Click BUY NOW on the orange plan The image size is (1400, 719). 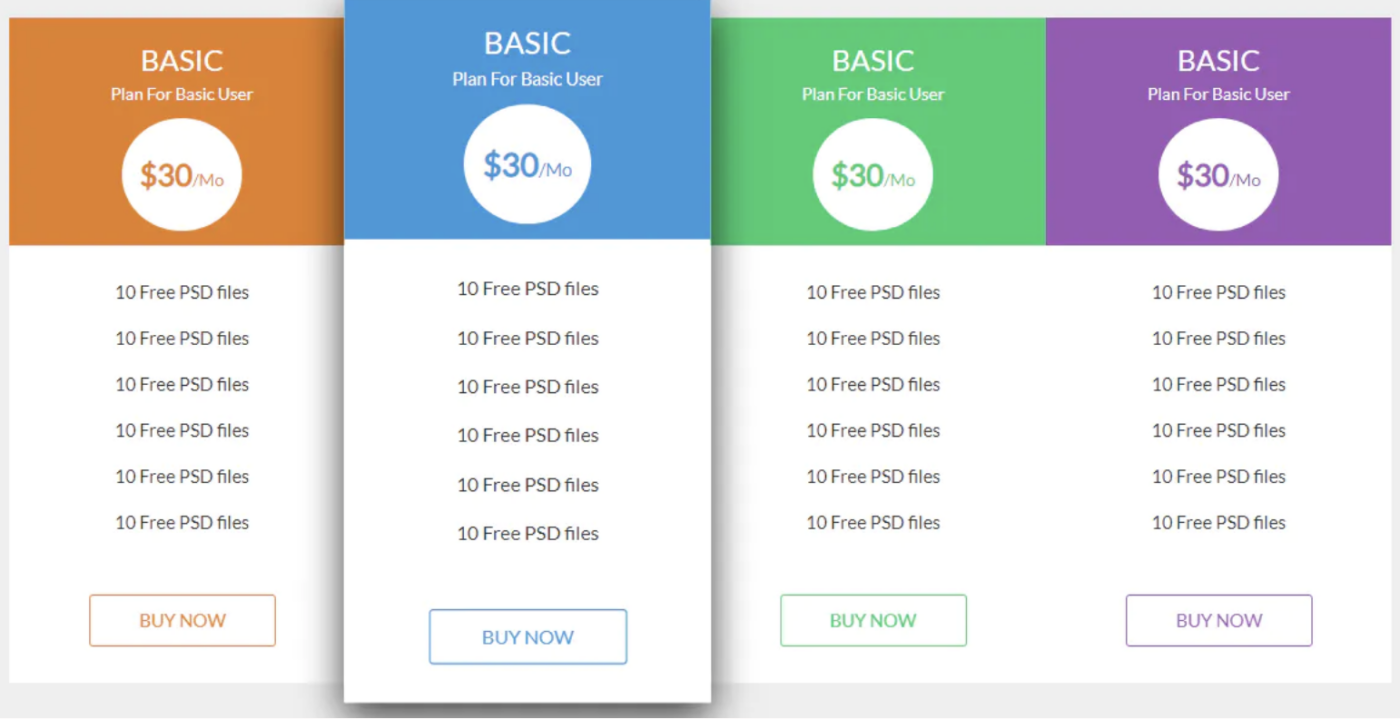point(182,620)
